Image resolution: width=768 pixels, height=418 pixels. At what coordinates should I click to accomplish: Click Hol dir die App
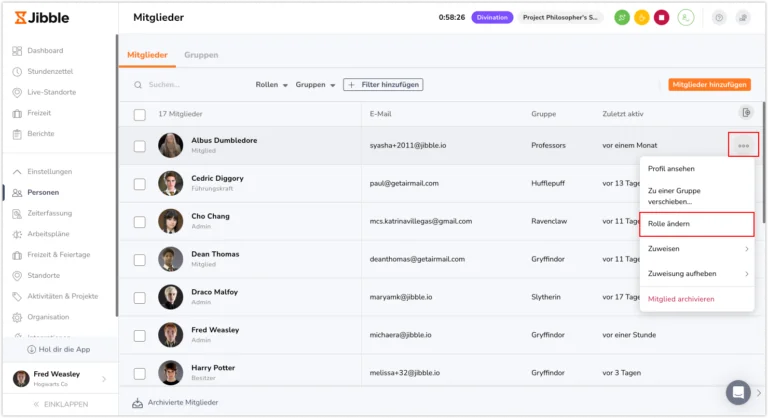click(x=59, y=349)
